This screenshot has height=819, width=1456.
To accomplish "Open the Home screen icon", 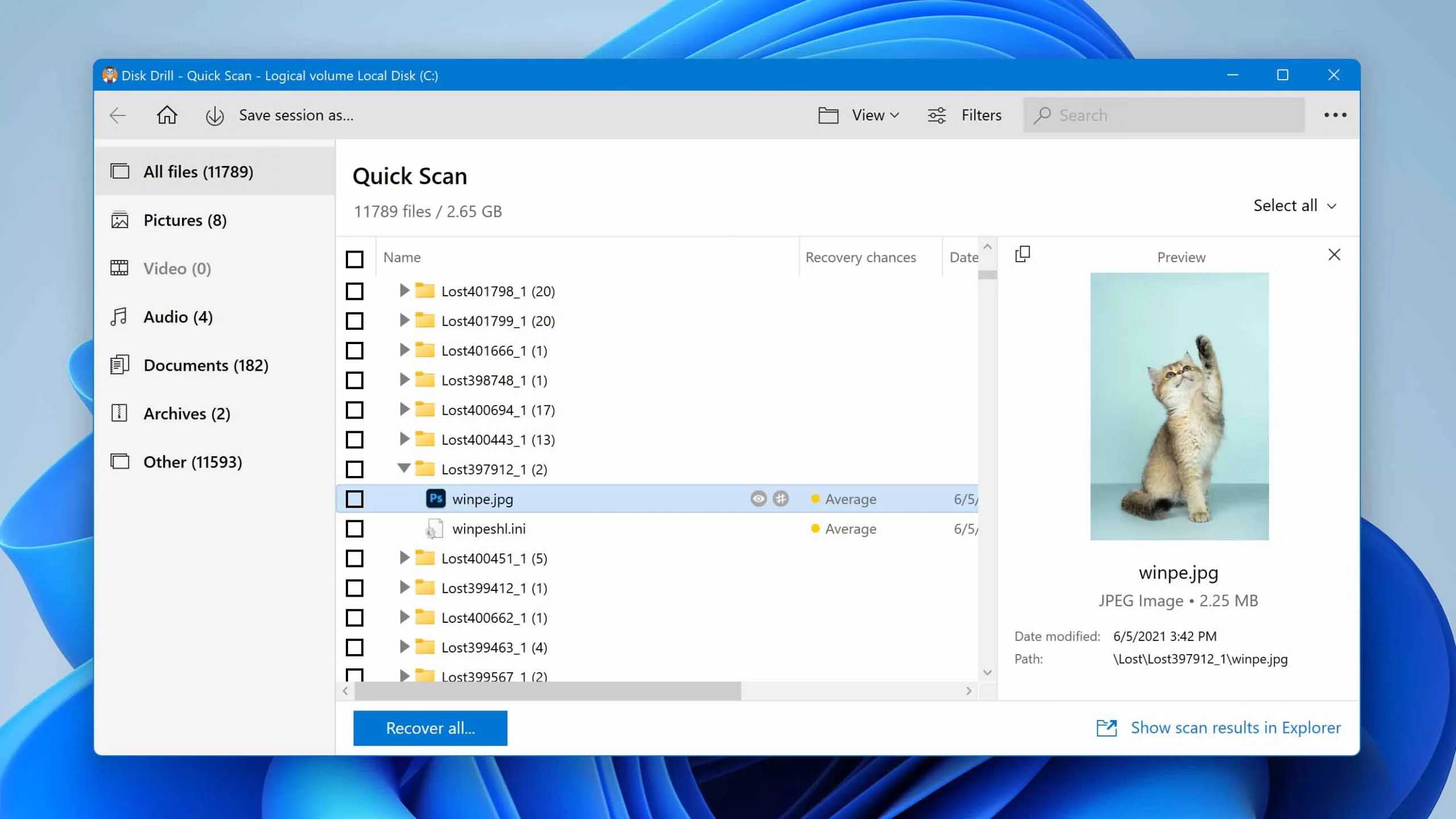I will 167,115.
